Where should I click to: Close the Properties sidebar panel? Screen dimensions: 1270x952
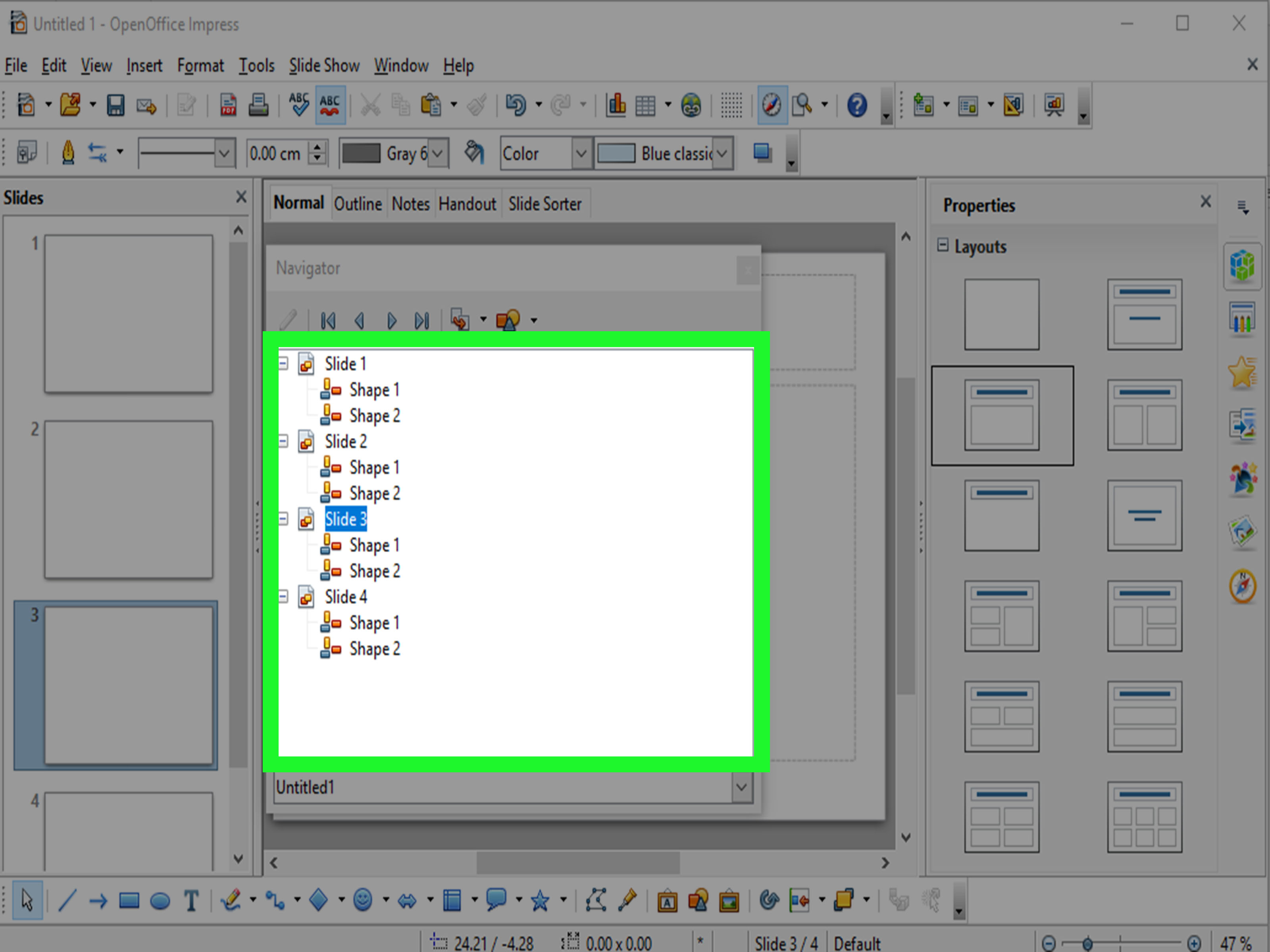pyautogui.click(x=1206, y=202)
